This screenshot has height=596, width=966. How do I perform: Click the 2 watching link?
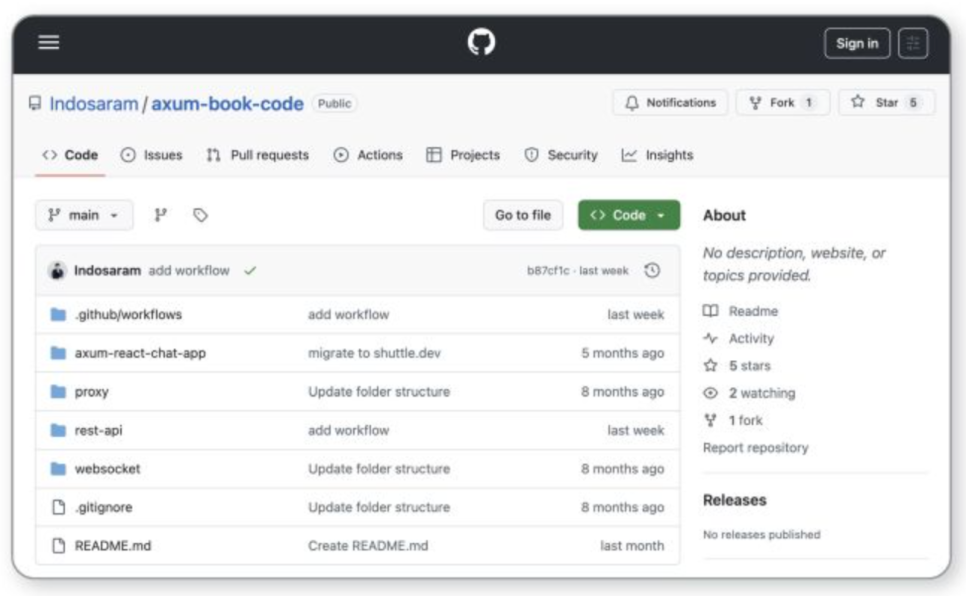(x=762, y=393)
